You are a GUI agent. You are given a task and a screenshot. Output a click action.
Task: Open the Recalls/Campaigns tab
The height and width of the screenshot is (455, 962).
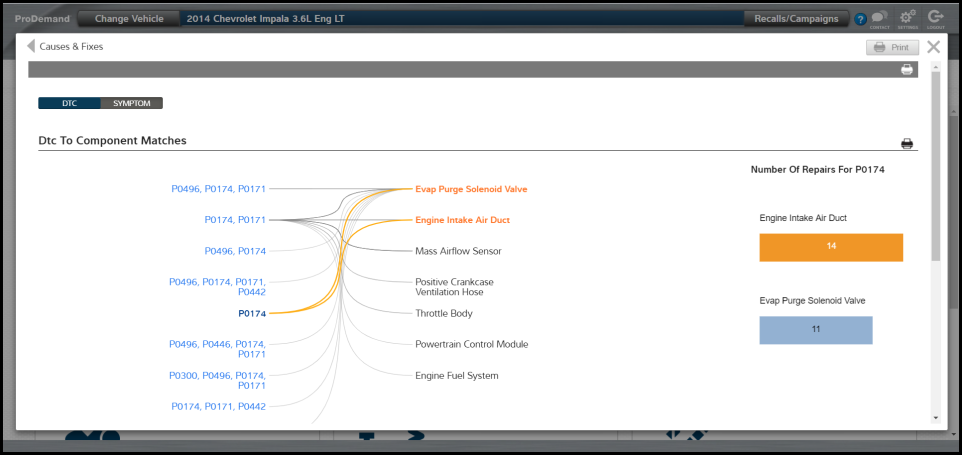point(797,18)
